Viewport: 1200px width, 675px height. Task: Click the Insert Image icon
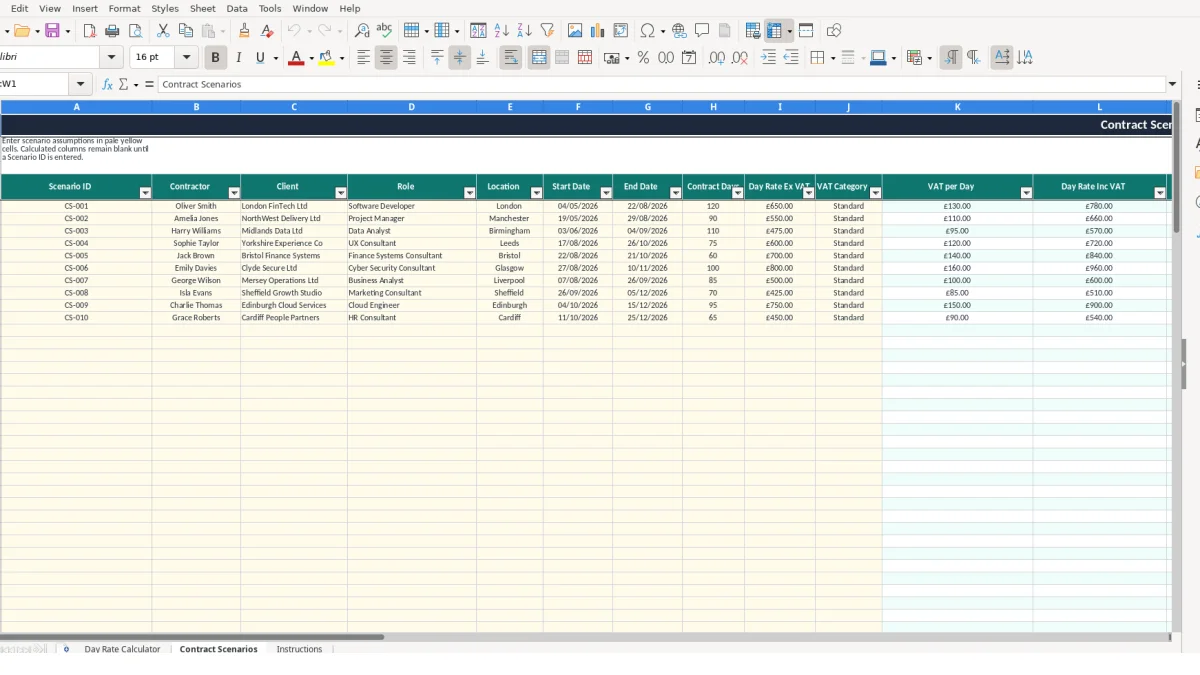575,31
